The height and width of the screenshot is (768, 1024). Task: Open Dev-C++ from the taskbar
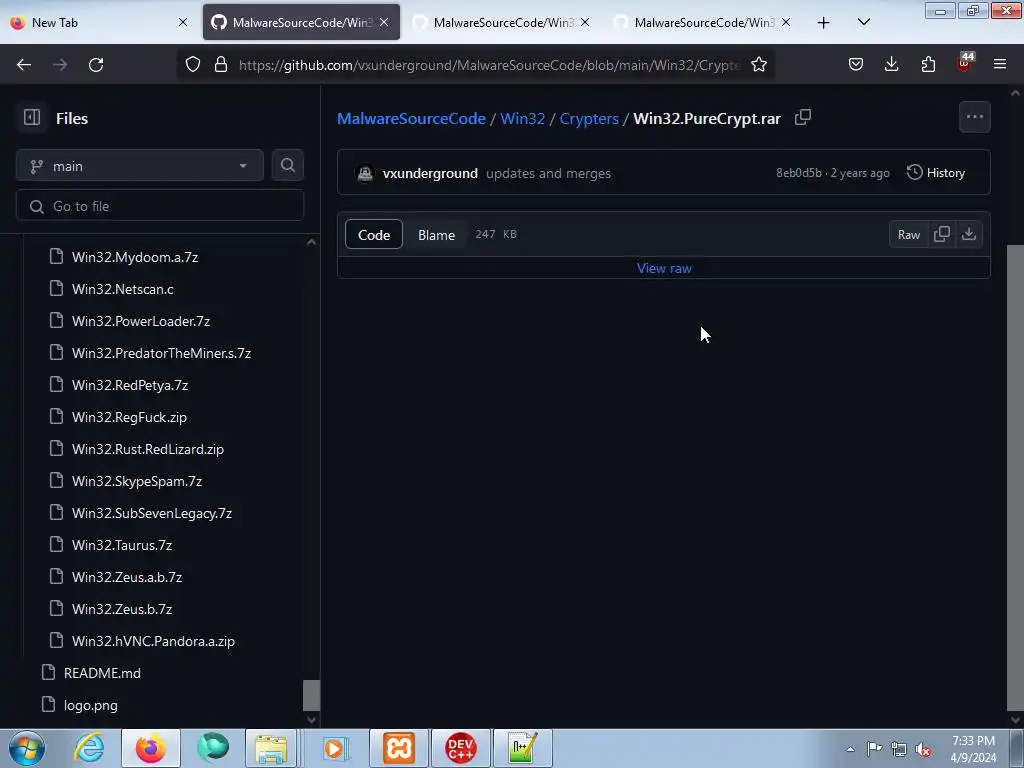[460, 748]
